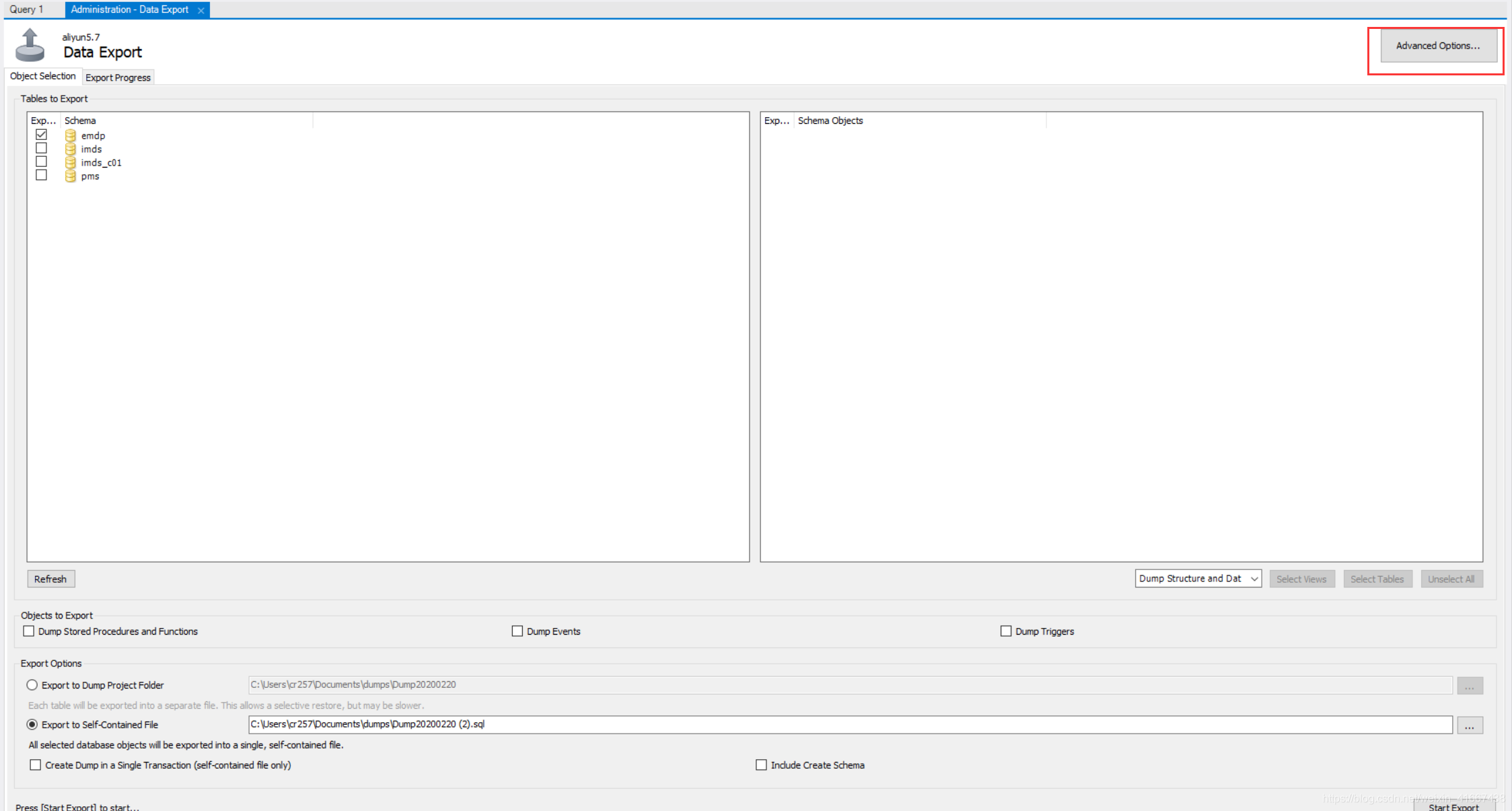Click the self-contained file path field
The width and height of the screenshot is (1512, 811).
[x=849, y=724]
